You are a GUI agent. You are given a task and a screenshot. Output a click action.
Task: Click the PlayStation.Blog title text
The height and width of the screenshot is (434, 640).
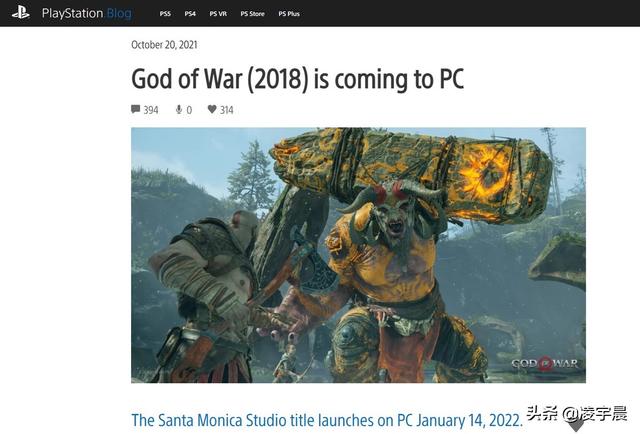87,13
